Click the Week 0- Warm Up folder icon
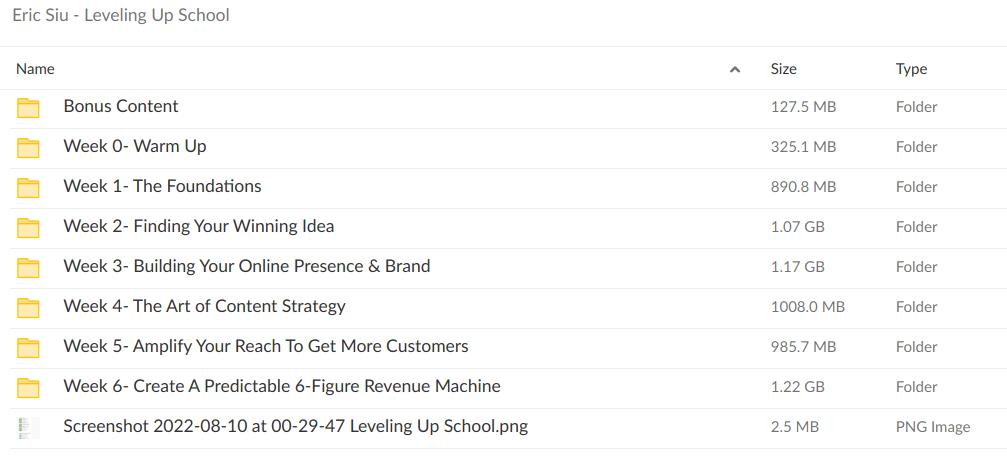 (x=28, y=147)
